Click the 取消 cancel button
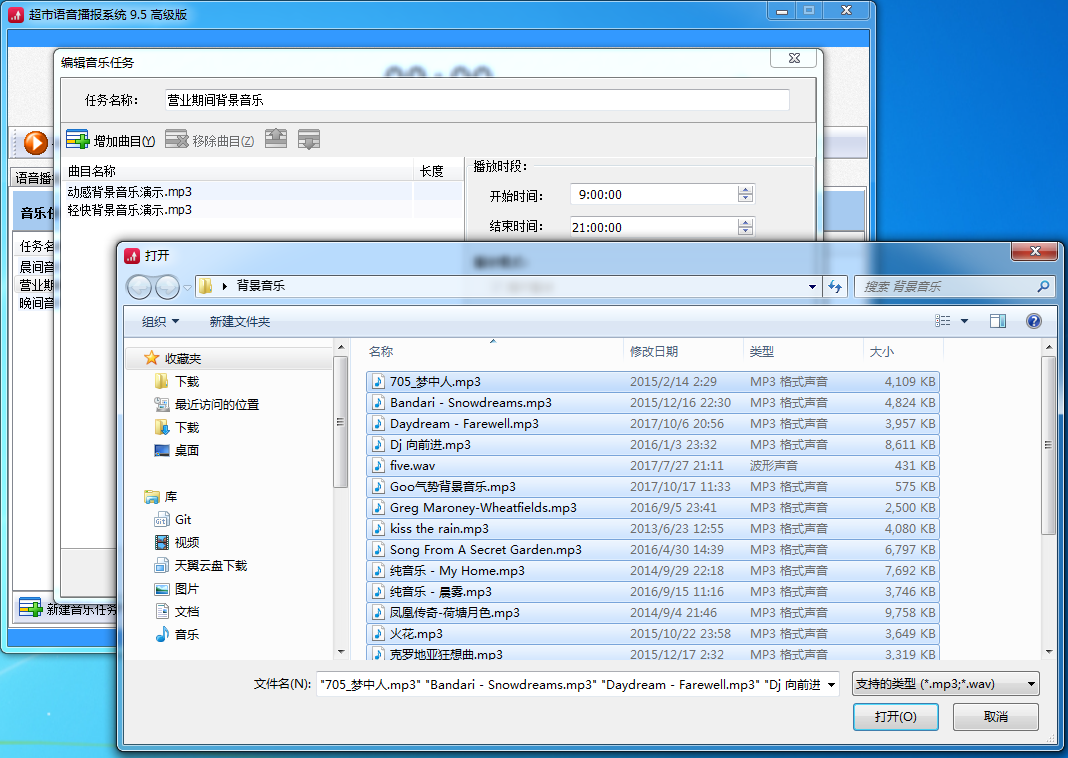Image resolution: width=1068 pixels, height=758 pixels. (996, 716)
